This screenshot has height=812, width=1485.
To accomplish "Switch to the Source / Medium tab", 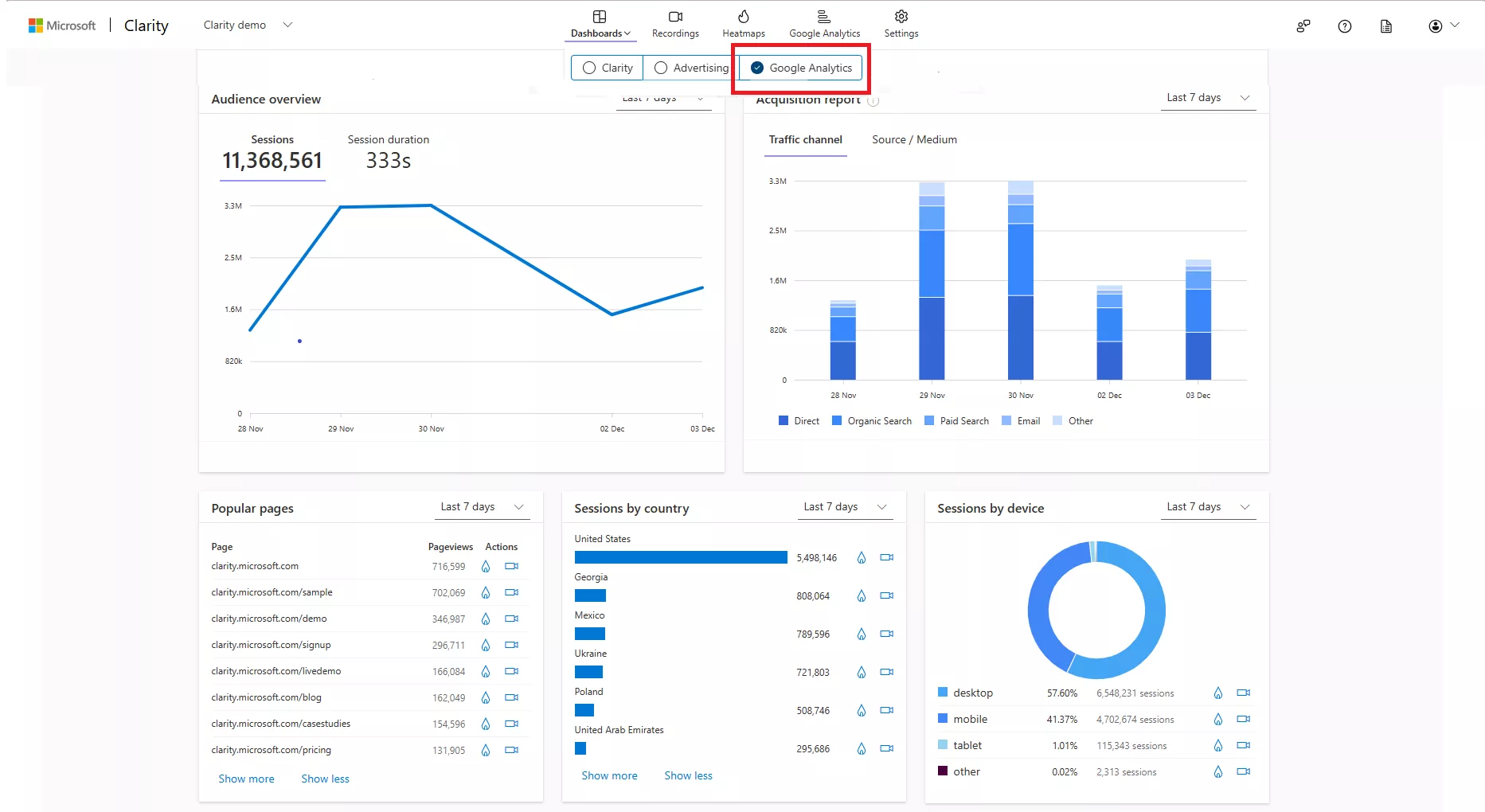I will click(914, 140).
